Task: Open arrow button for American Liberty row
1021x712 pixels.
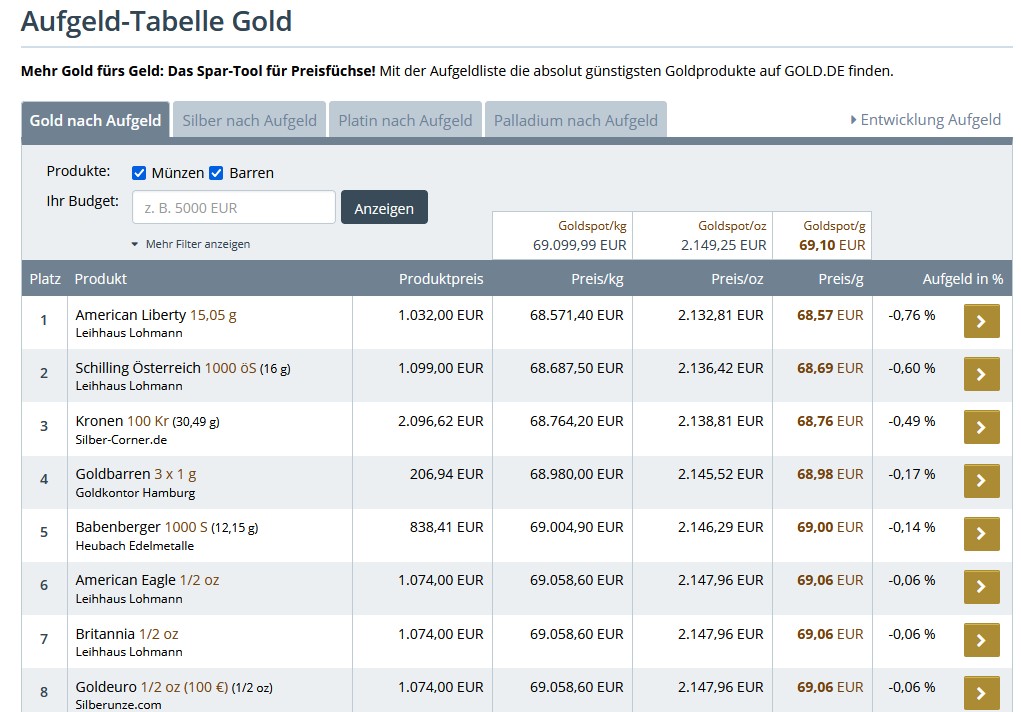Action: [x=981, y=322]
